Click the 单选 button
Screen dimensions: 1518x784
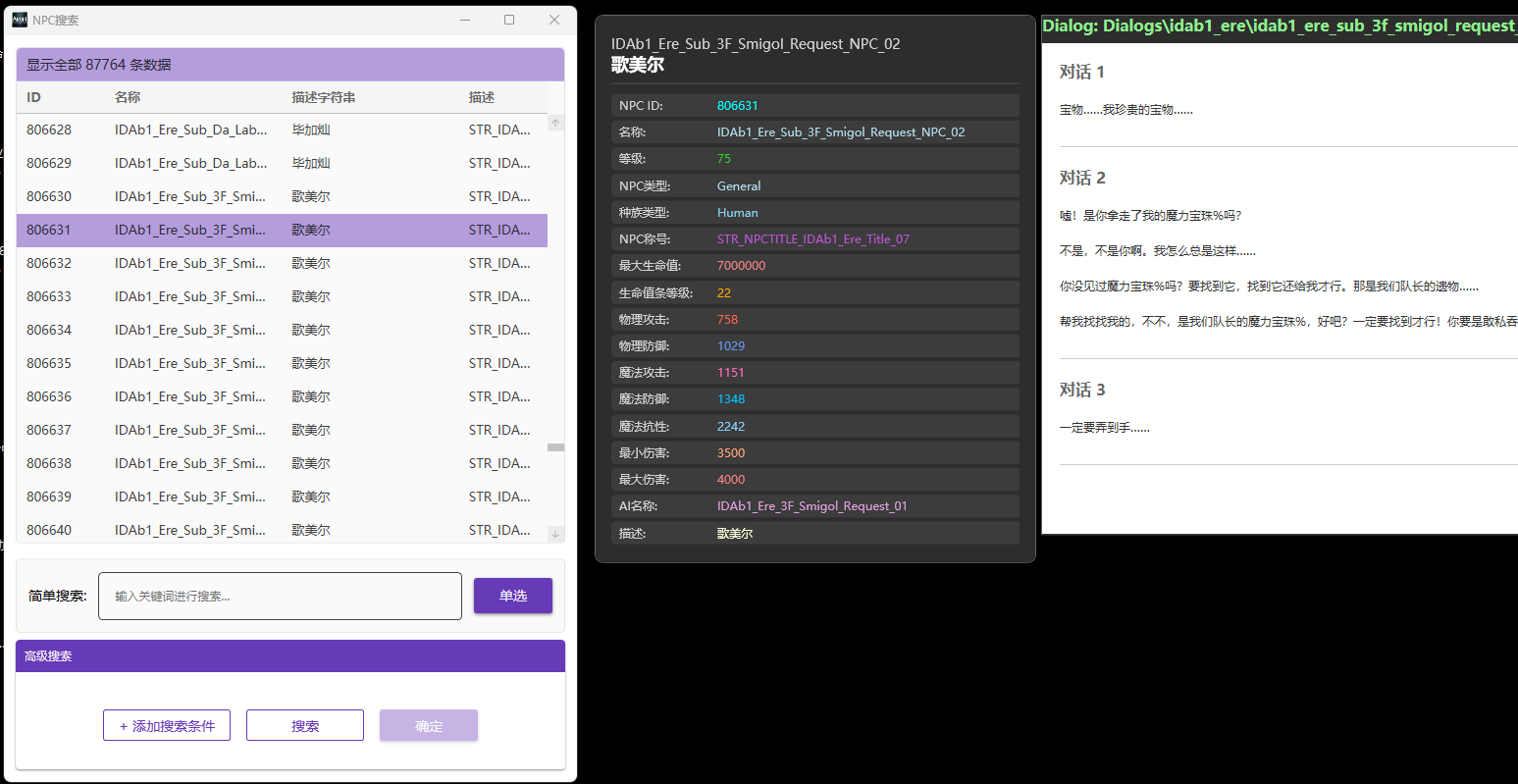pyautogui.click(x=512, y=596)
